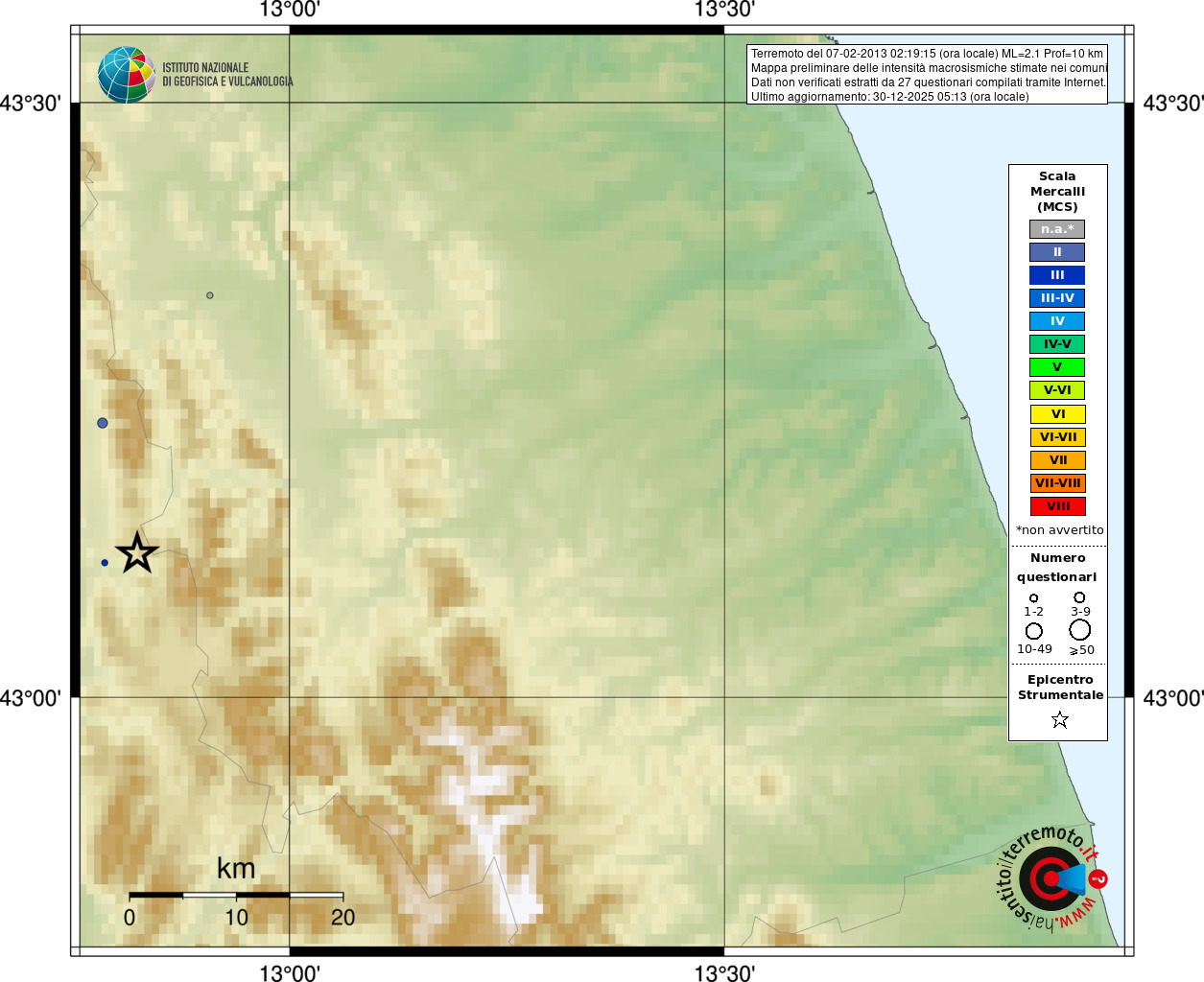1204x982 pixels.
Task: Click the n.a.* grey legend swatch
Action: pos(1057,229)
